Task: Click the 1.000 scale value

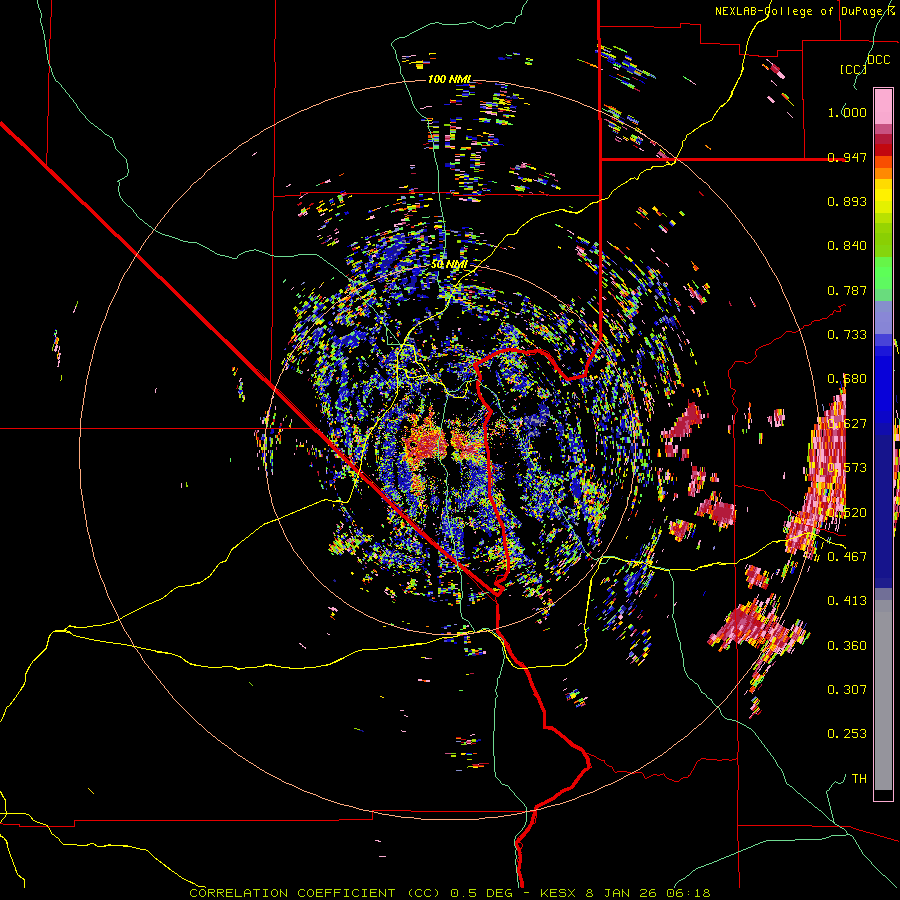Action: point(847,112)
